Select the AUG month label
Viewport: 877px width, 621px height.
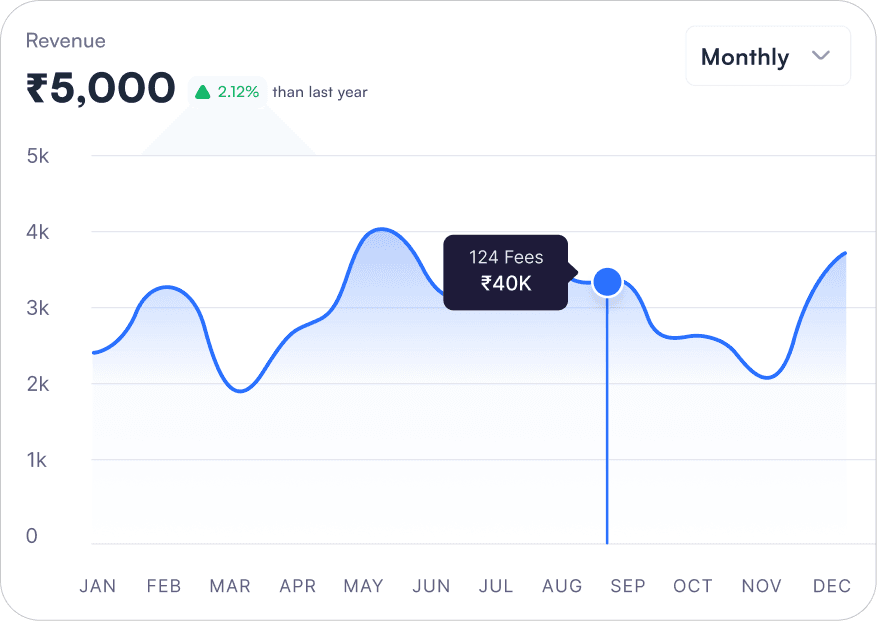(562, 586)
